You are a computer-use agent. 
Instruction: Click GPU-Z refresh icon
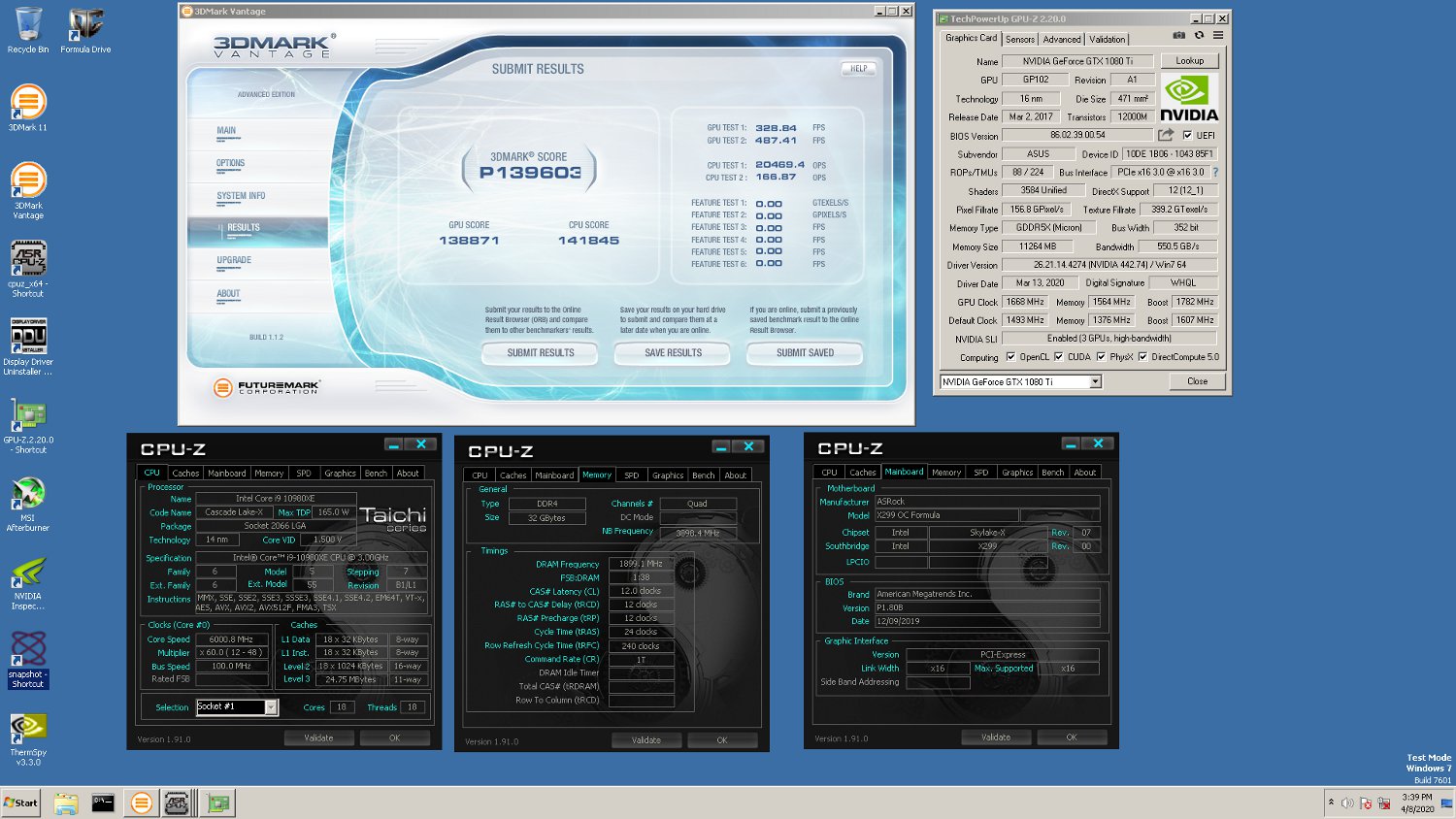pyautogui.click(x=1199, y=35)
